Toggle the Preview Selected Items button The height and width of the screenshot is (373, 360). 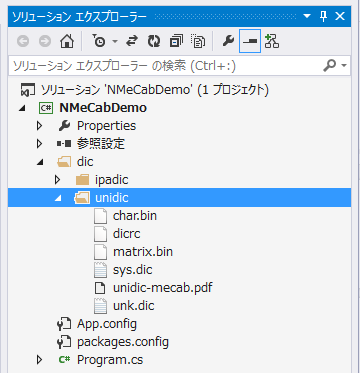250,41
